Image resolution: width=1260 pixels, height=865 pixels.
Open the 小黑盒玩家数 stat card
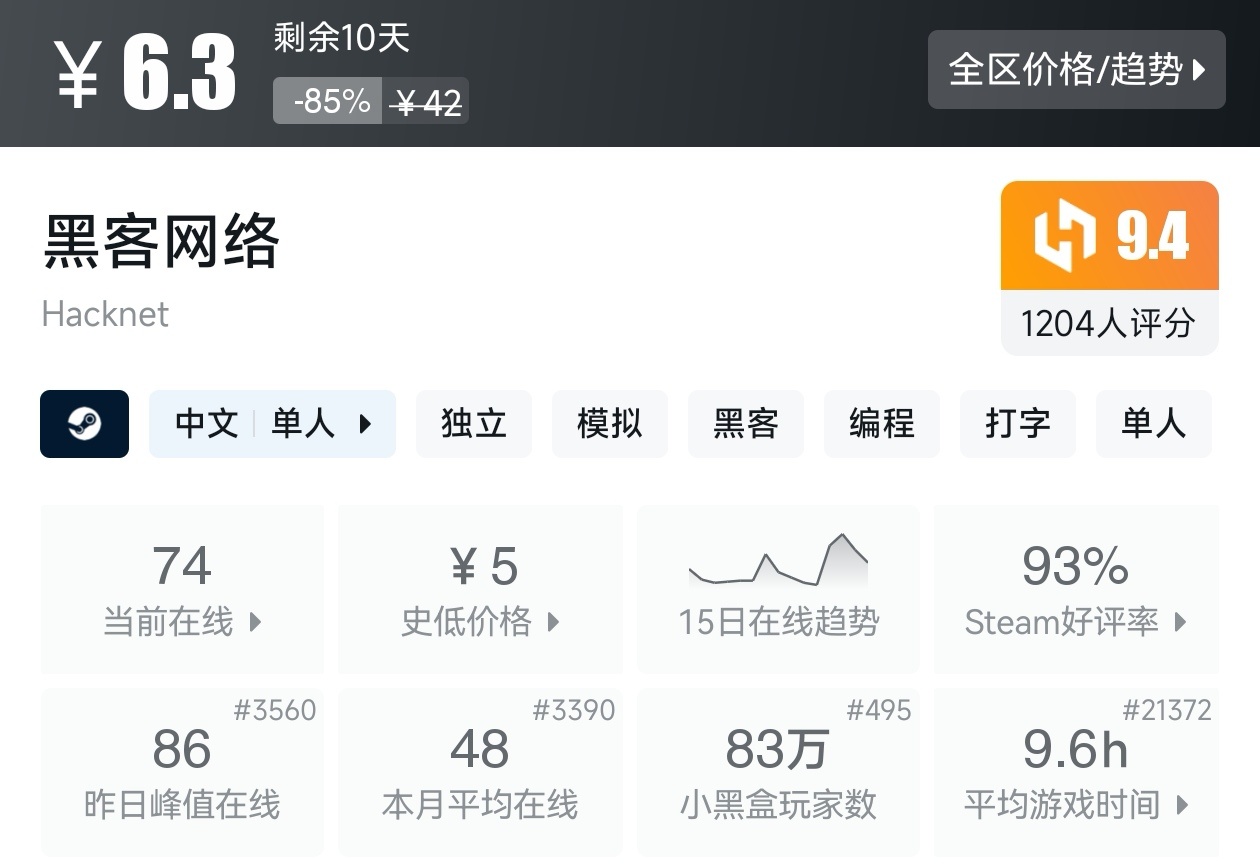click(x=778, y=772)
